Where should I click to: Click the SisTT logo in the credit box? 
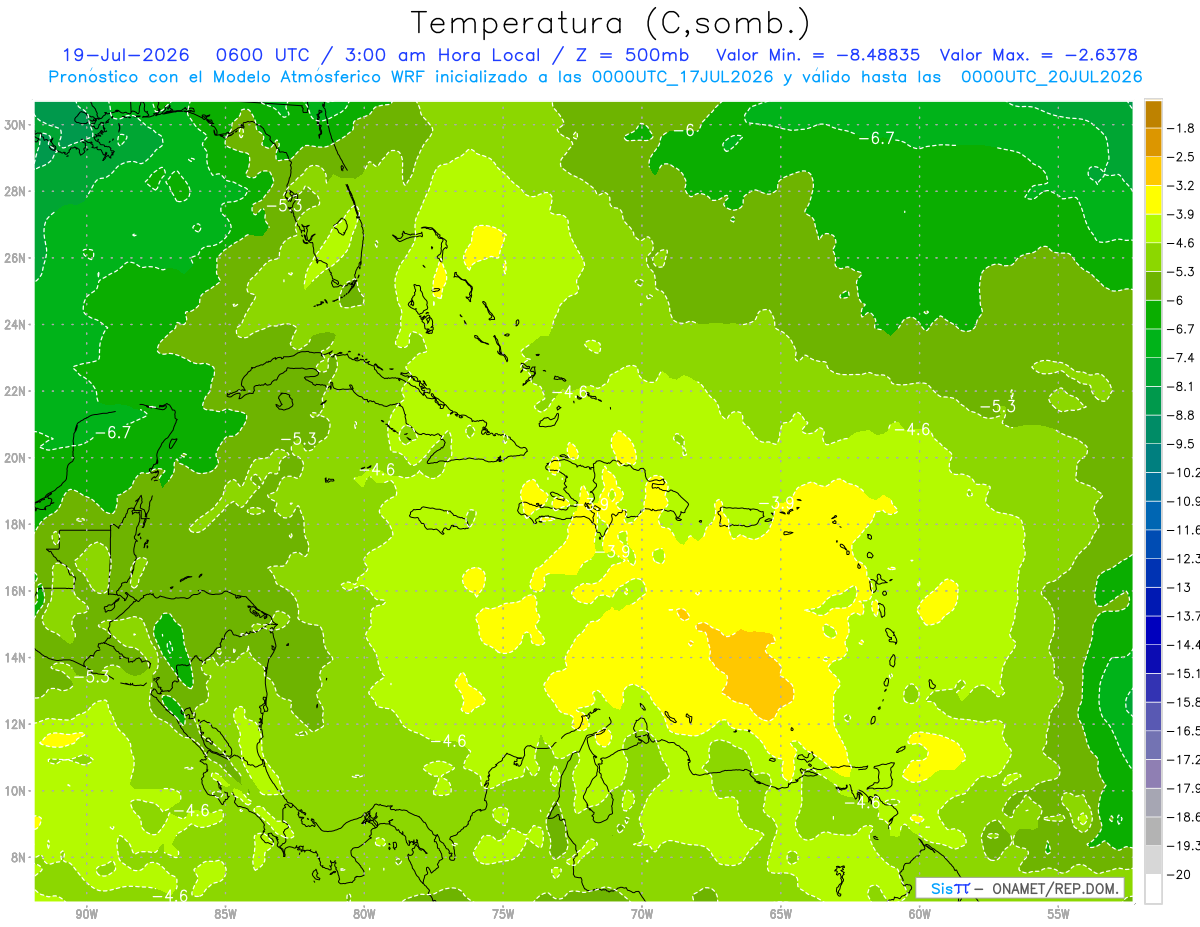[x=949, y=888]
